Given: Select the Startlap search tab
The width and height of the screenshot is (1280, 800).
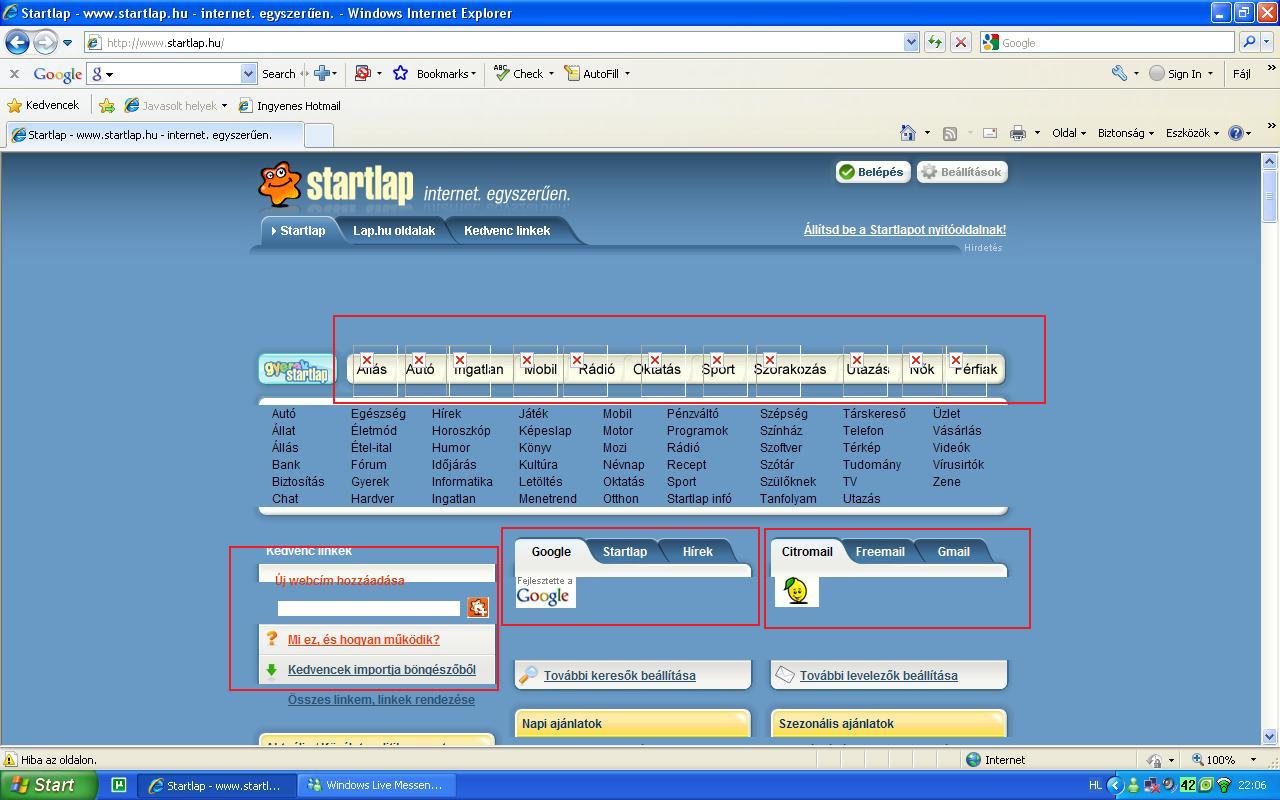Looking at the screenshot, I should [x=625, y=552].
